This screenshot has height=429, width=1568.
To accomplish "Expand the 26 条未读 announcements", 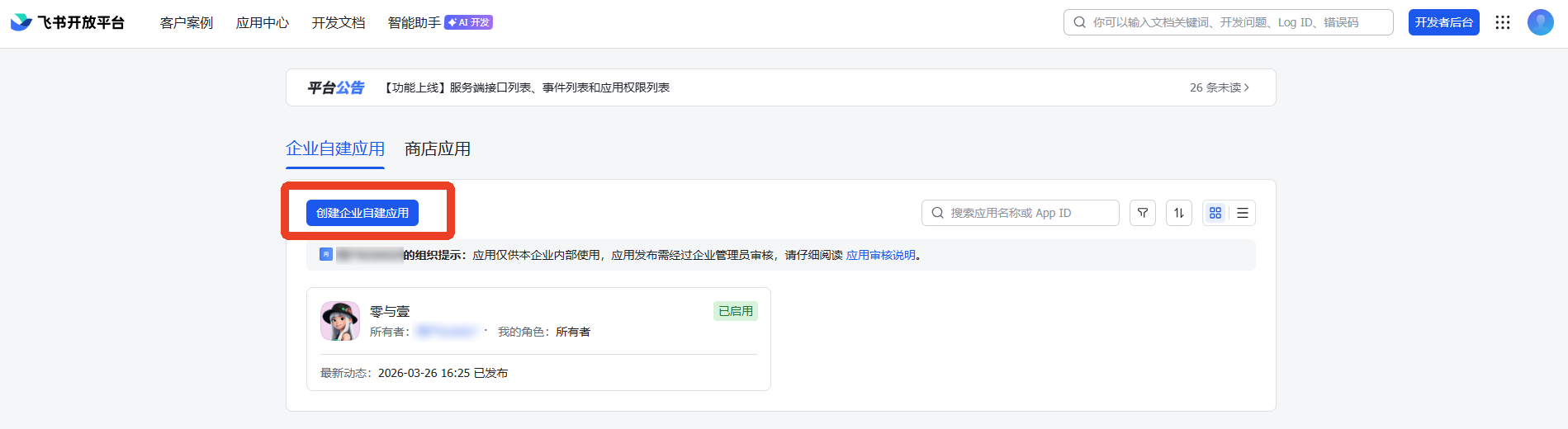I will [1219, 87].
